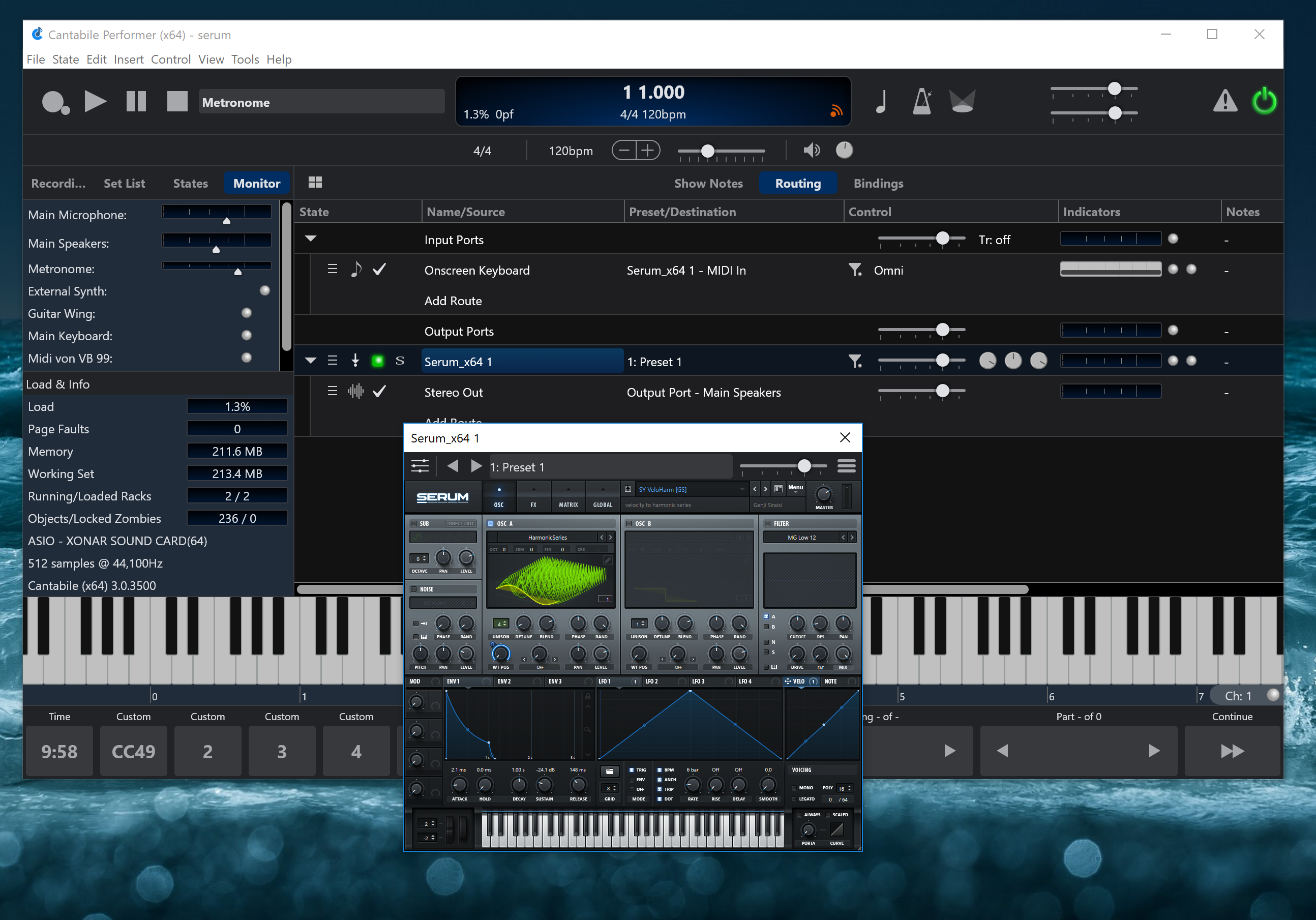
Task: Click the grid view icon beside the Monitor tab
Action: (315, 182)
